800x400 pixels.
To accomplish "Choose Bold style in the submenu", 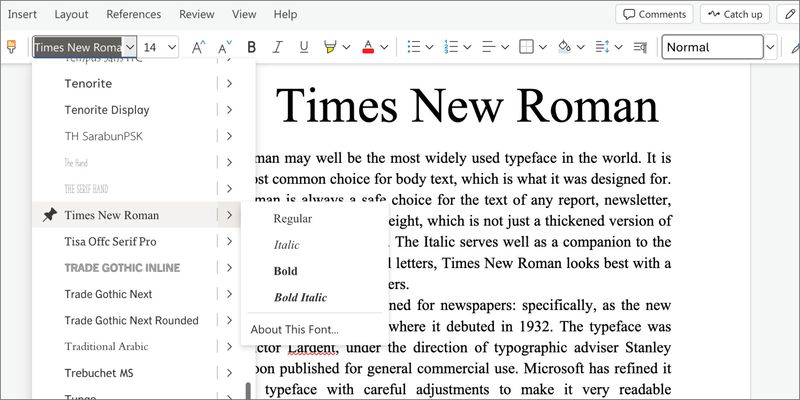I will [285, 271].
